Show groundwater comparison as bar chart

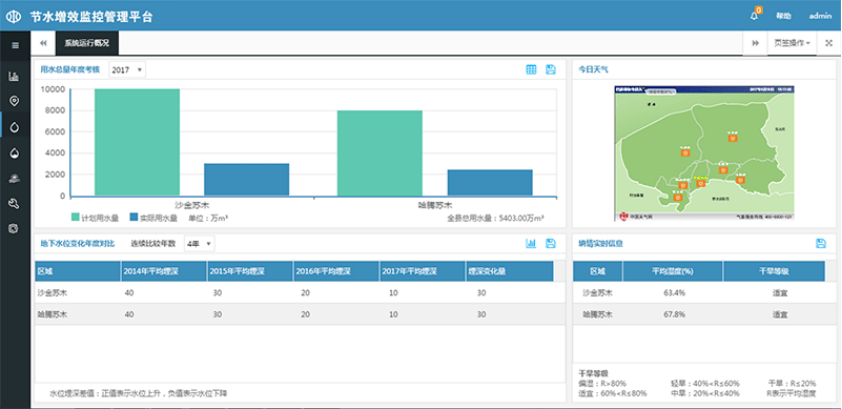(532, 243)
